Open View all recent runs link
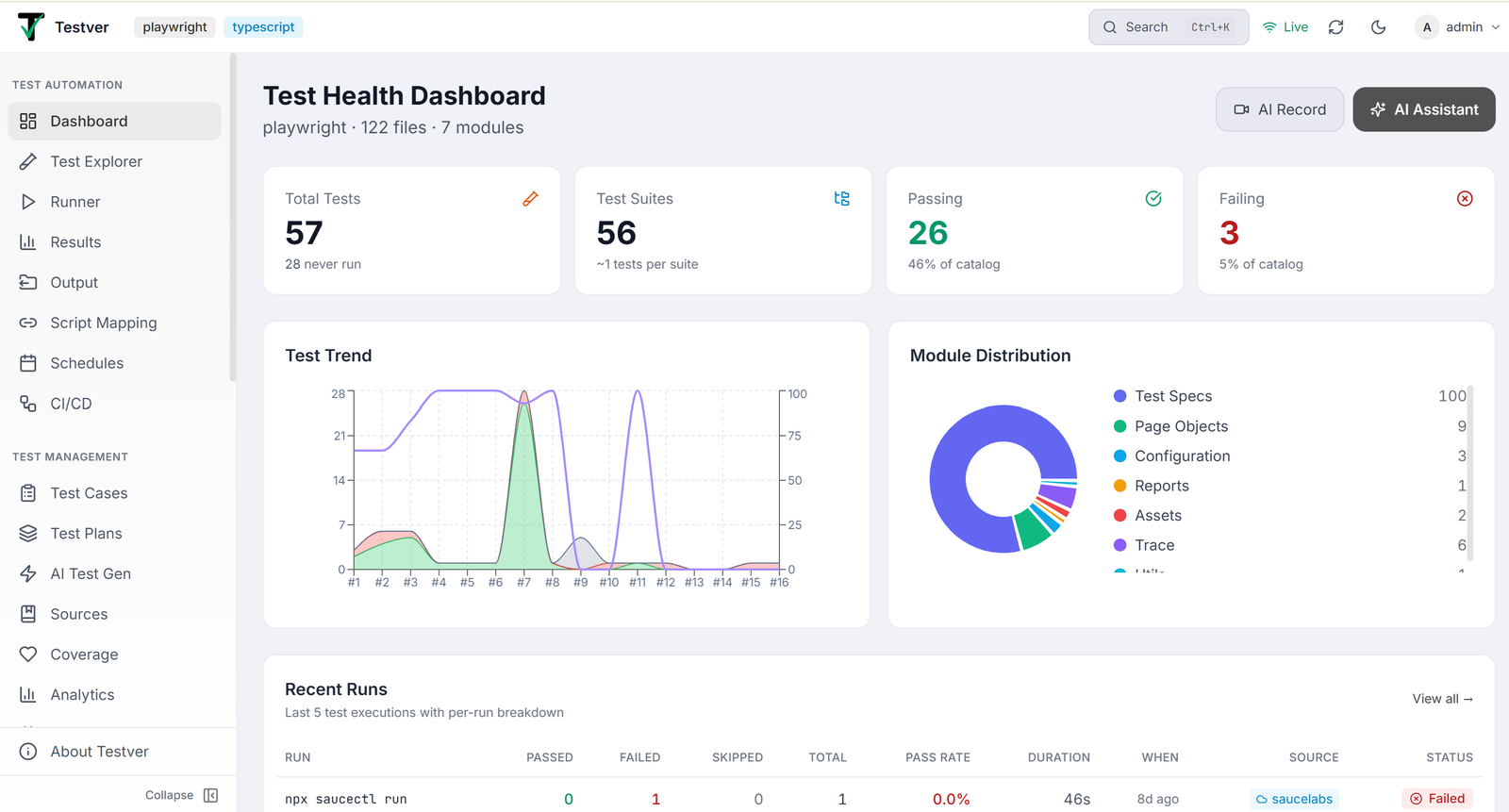This screenshot has width=1509, height=812. click(x=1442, y=699)
